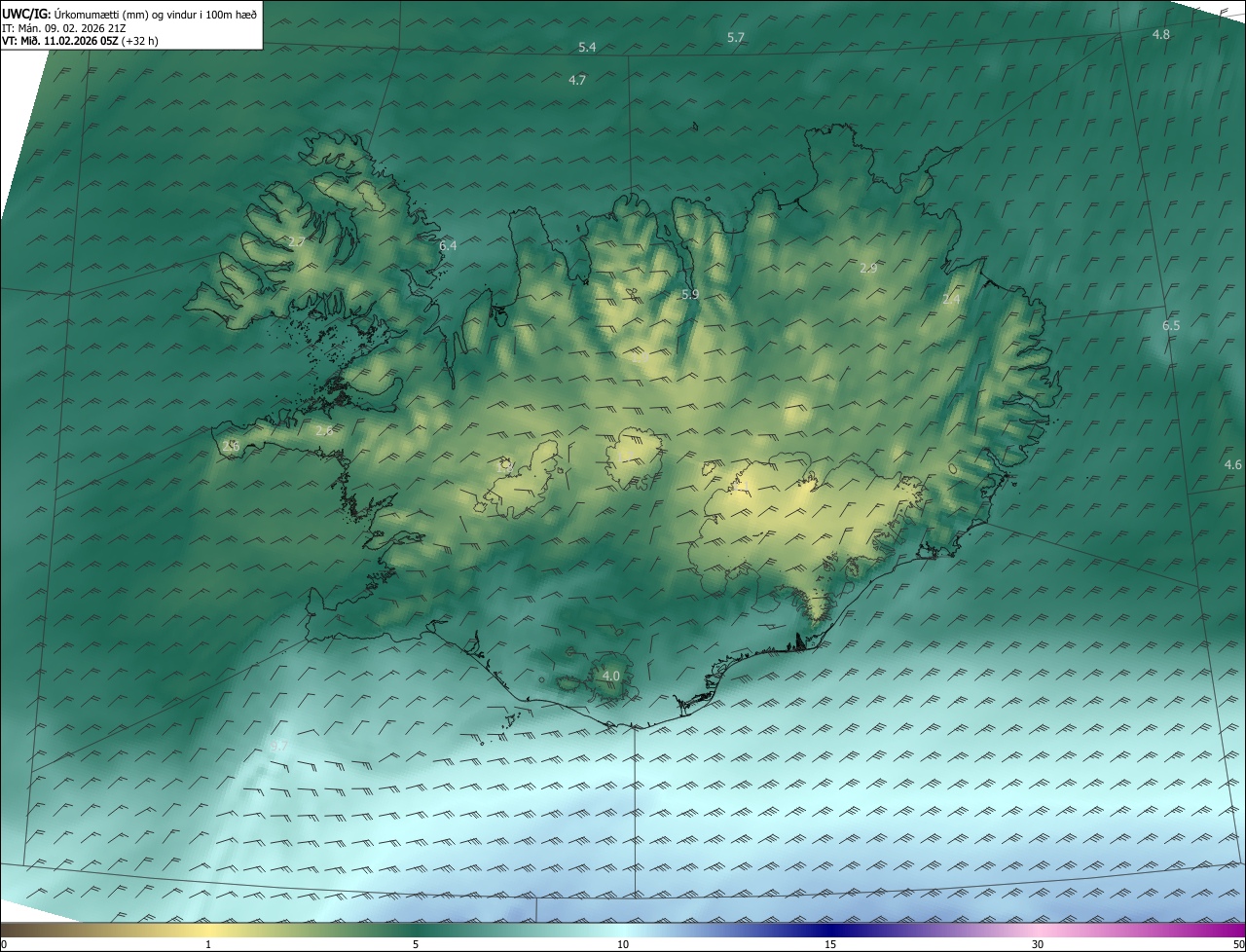1246x952 pixels.
Task: Click the 5.9 value in north Iceland
Action: [x=690, y=294]
